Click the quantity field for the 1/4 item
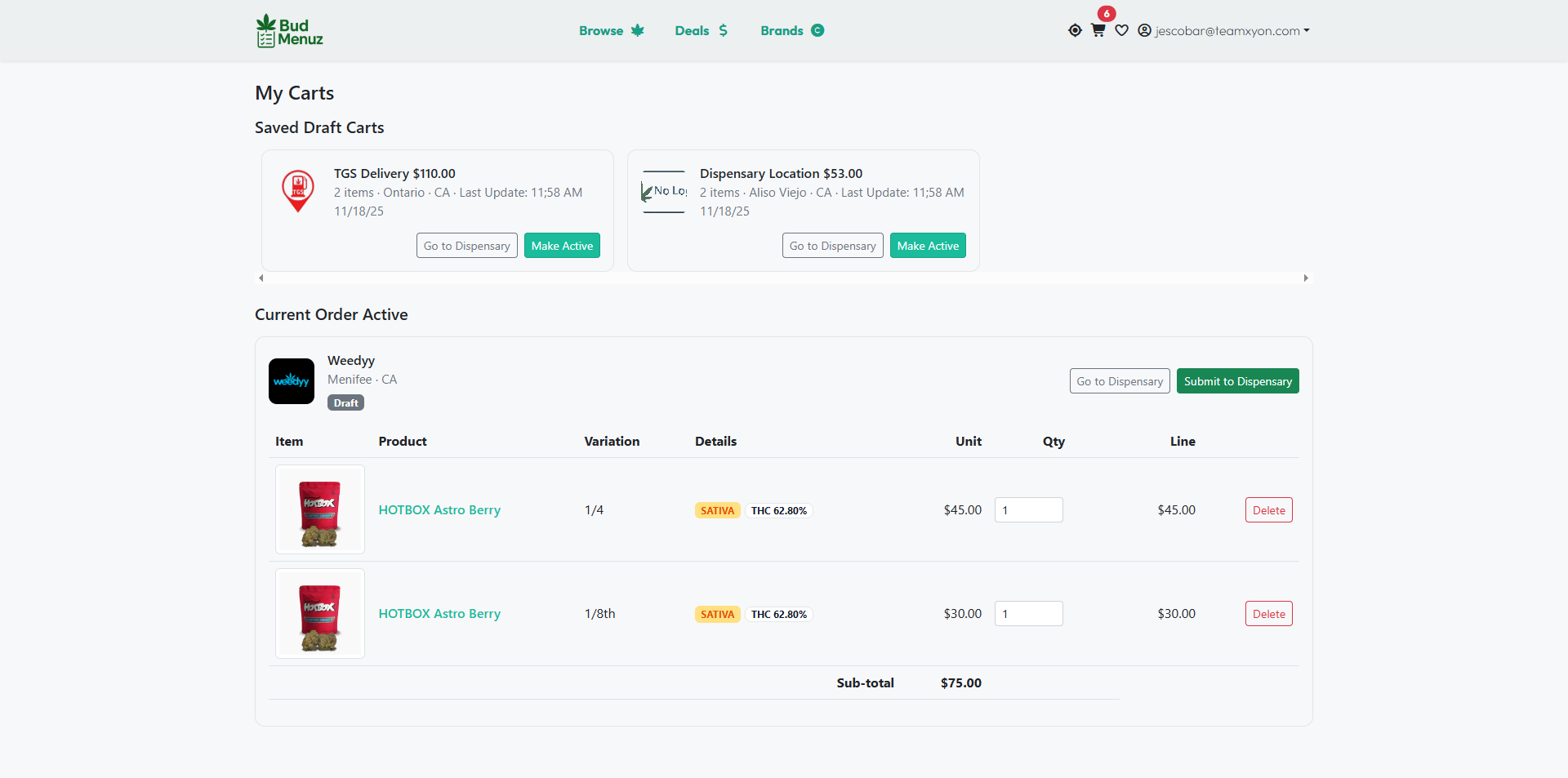The image size is (1568, 778). (x=1028, y=509)
